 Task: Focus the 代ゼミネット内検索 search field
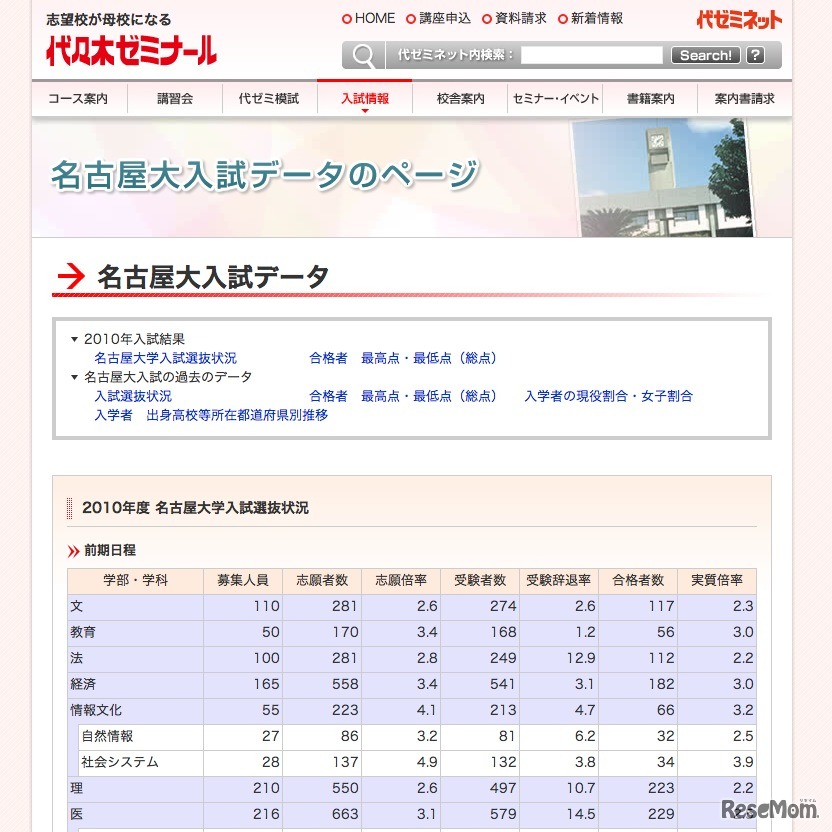point(592,55)
